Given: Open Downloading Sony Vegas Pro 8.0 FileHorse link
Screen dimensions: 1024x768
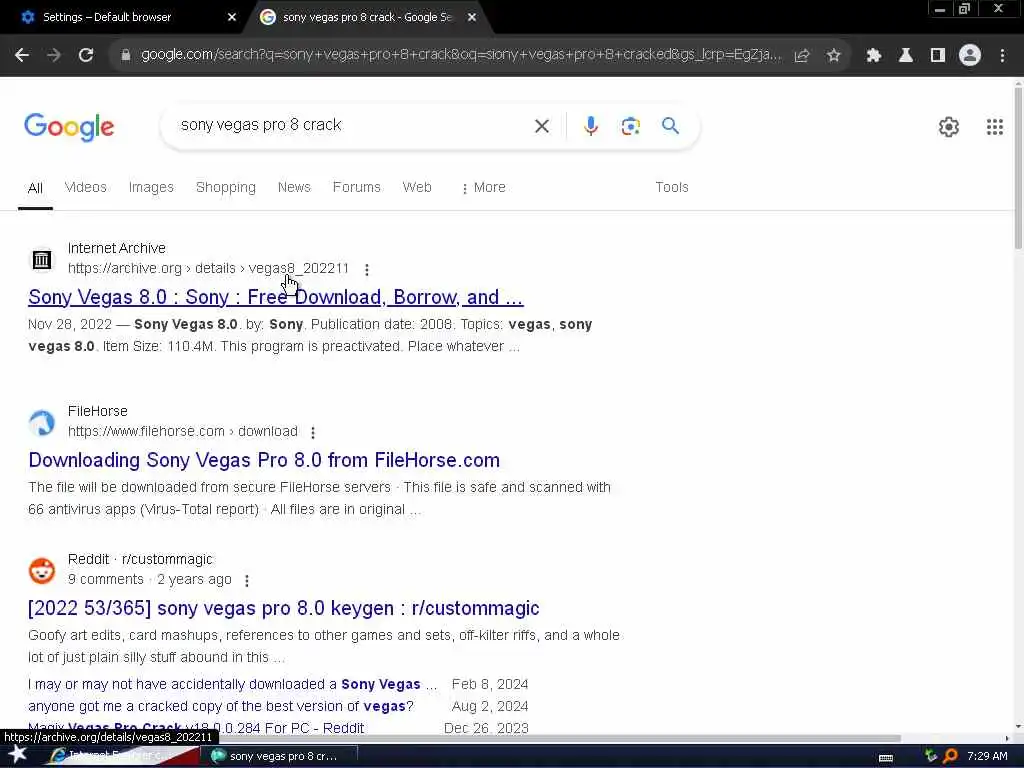Looking at the screenshot, I should coord(264,460).
